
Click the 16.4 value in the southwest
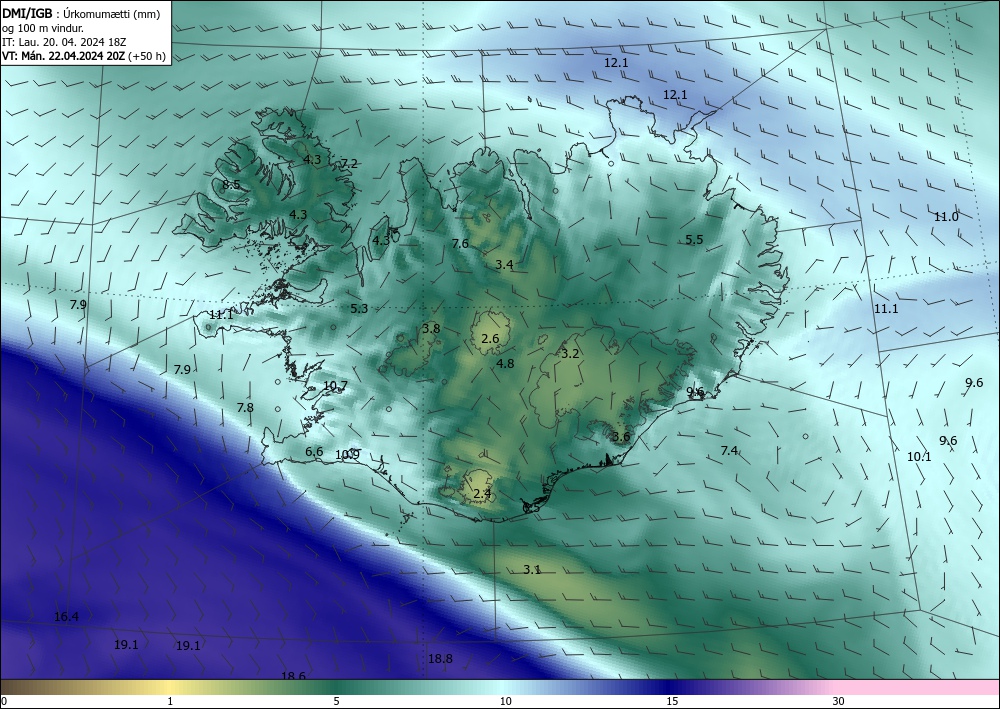coord(66,617)
